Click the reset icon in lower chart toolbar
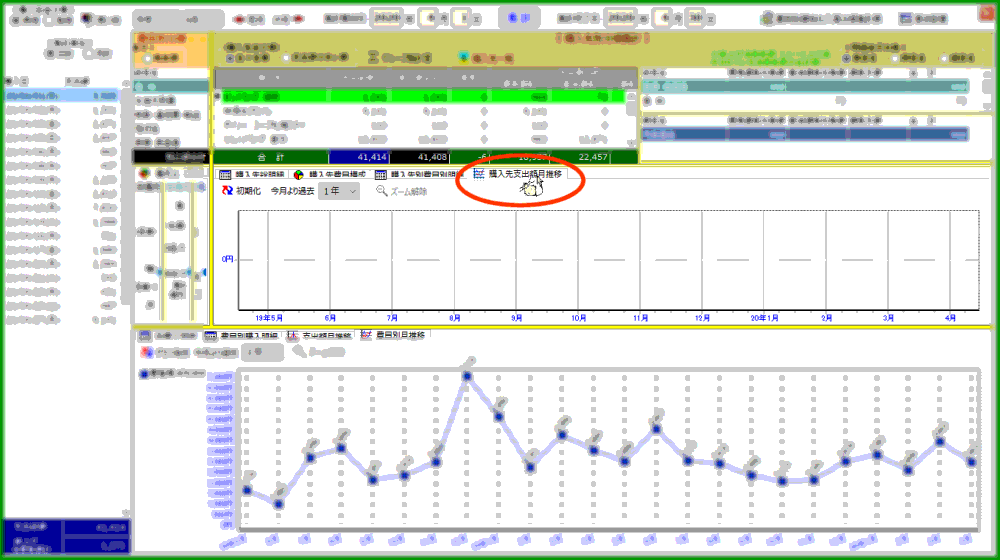Image resolution: width=1000 pixels, height=560 pixels. (x=147, y=352)
